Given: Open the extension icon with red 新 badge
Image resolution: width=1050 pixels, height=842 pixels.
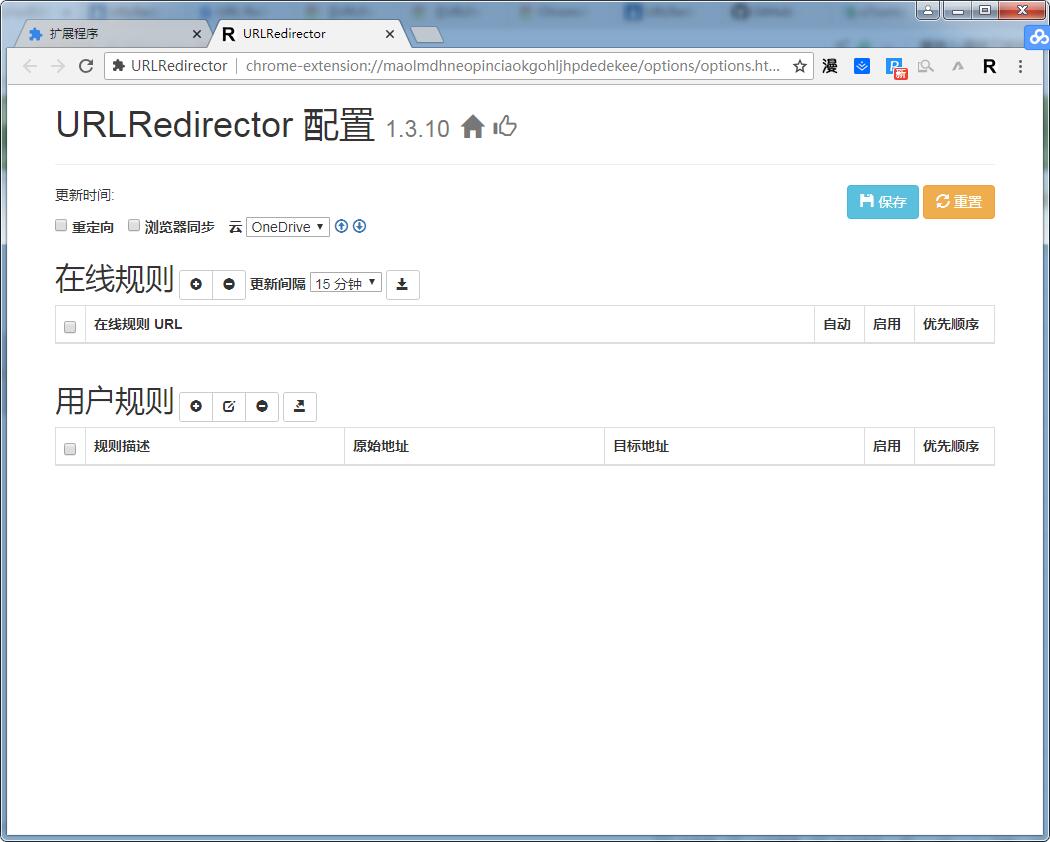Looking at the screenshot, I should click(895, 68).
